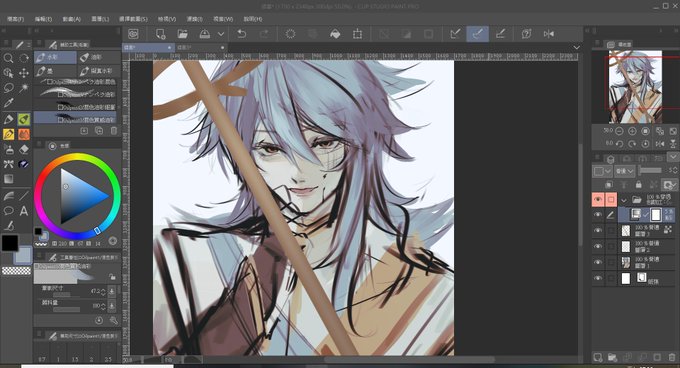The width and height of the screenshot is (680, 368).
Task: Select the straight line Figure tool
Action: pyautogui.click(x=24, y=196)
